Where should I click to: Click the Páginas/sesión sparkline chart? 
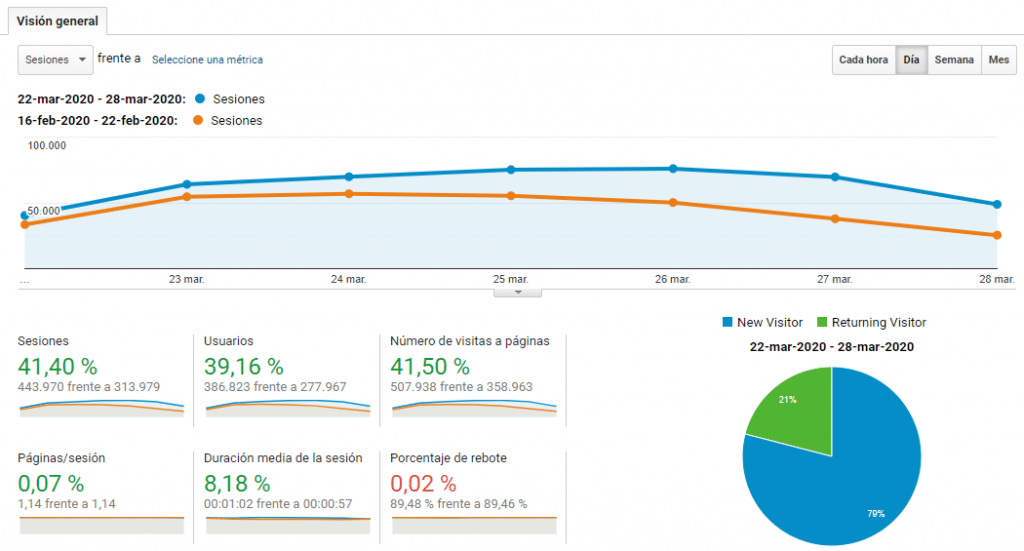(102, 526)
